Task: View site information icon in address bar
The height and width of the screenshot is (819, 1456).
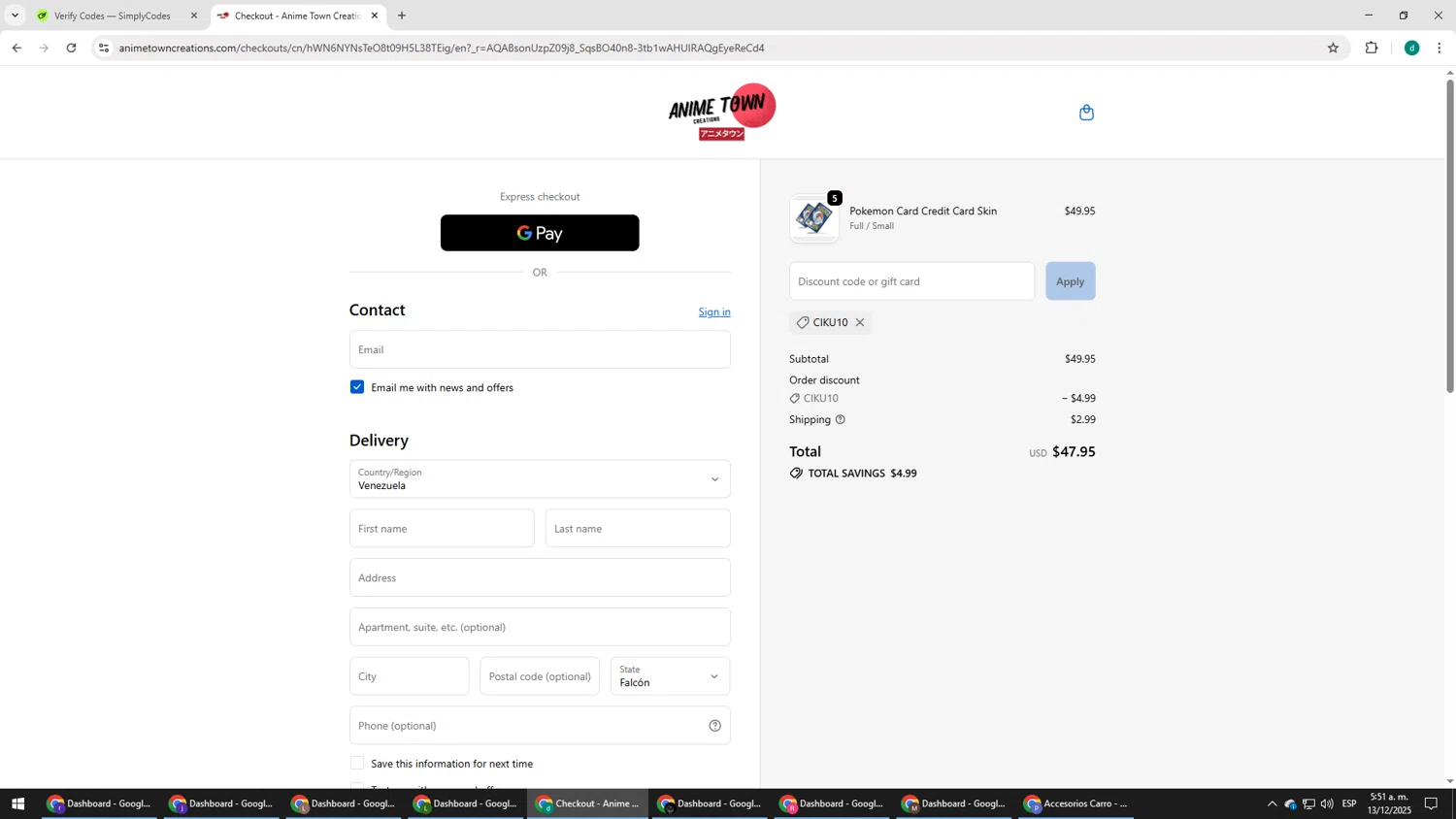Action: (x=104, y=48)
